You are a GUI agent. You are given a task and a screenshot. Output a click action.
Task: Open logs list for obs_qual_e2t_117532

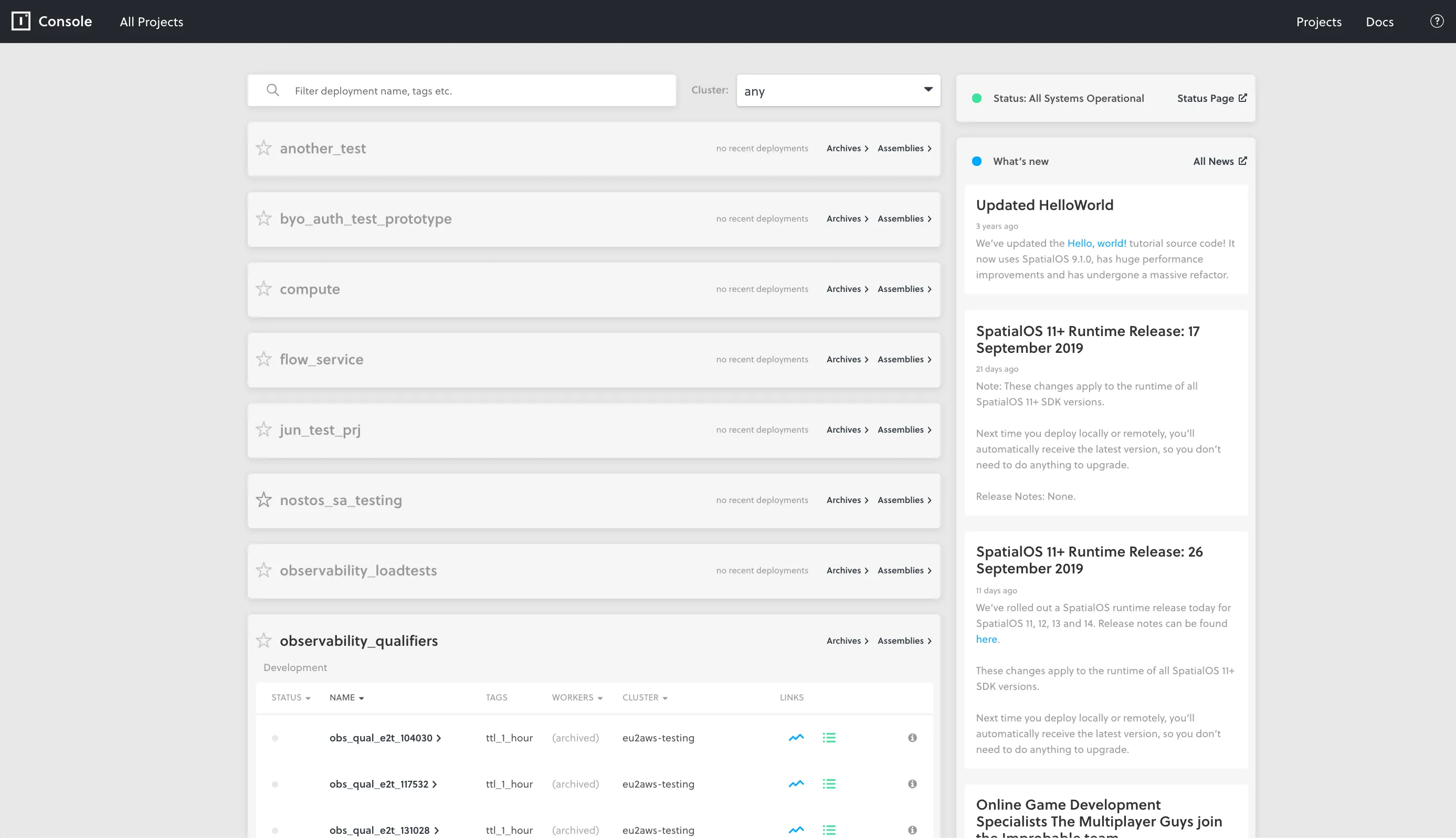click(829, 784)
